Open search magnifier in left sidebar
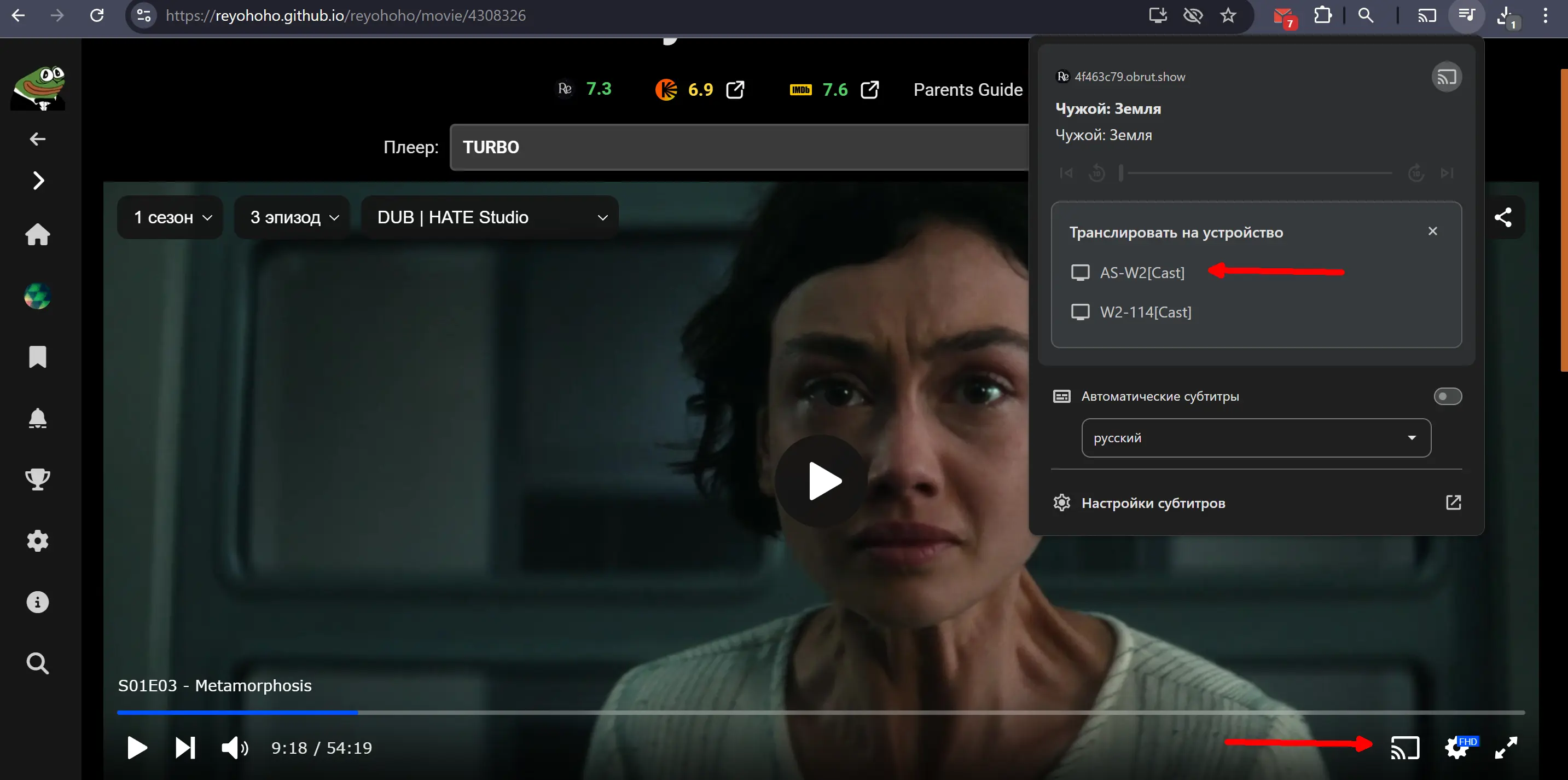 pyautogui.click(x=38, y=663)
